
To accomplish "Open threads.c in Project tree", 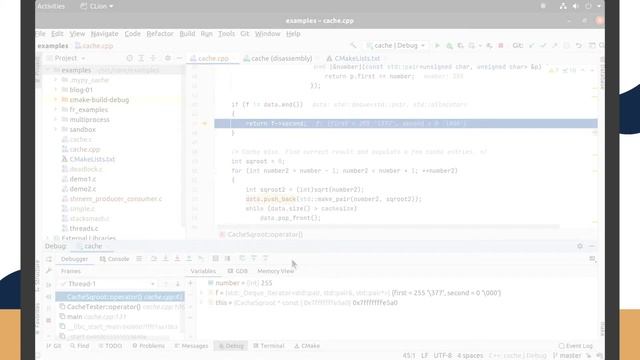I will 84,229.
